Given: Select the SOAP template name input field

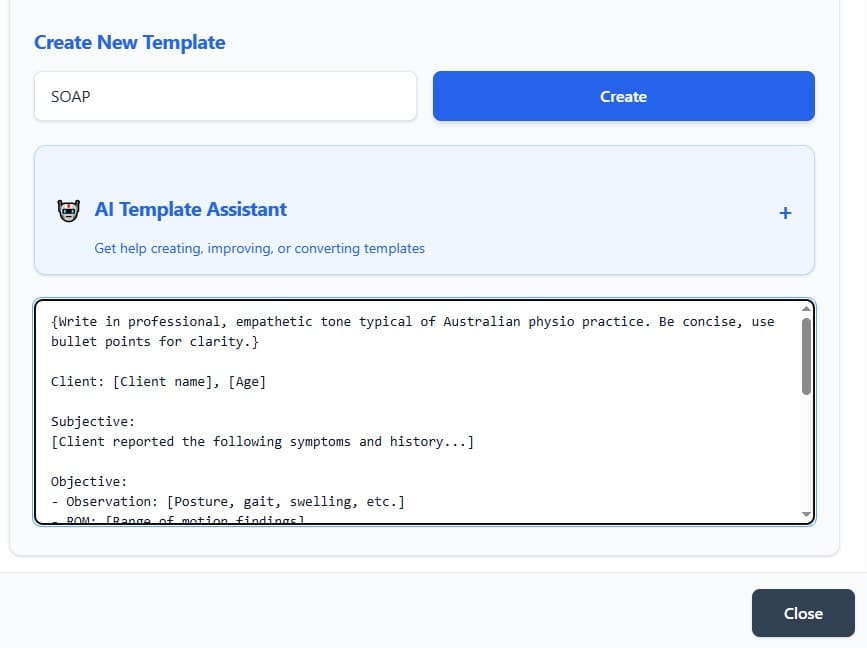Looking at the screenshot, I should [x=225, y=96].
